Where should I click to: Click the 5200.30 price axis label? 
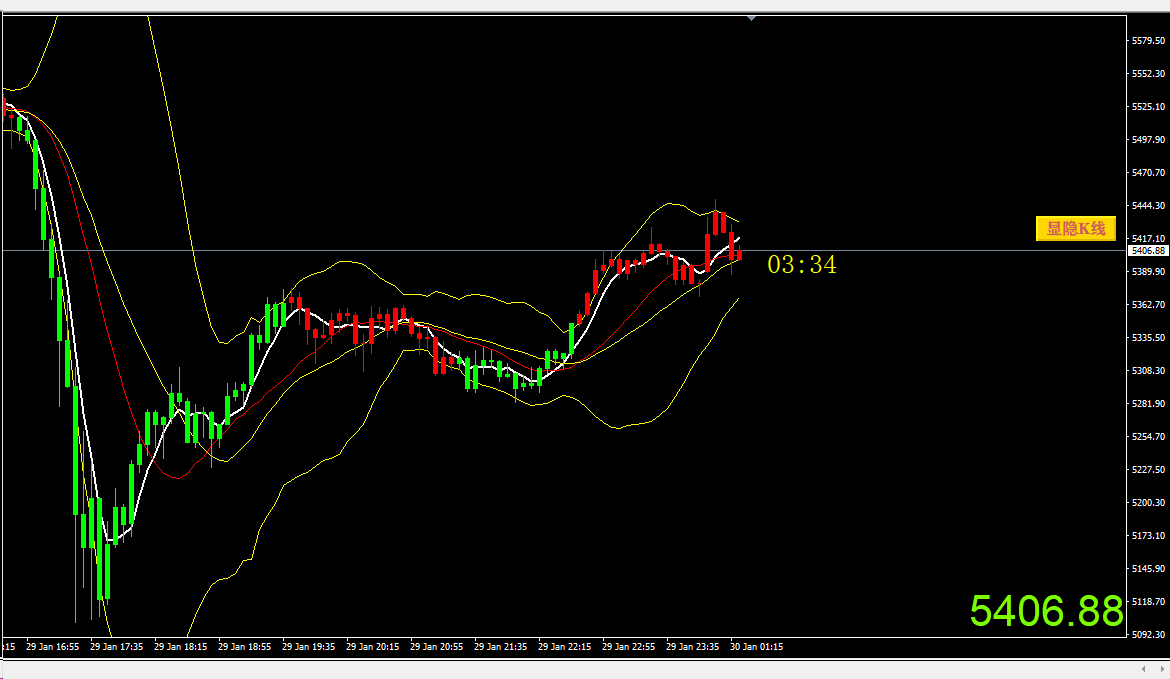1148,503
